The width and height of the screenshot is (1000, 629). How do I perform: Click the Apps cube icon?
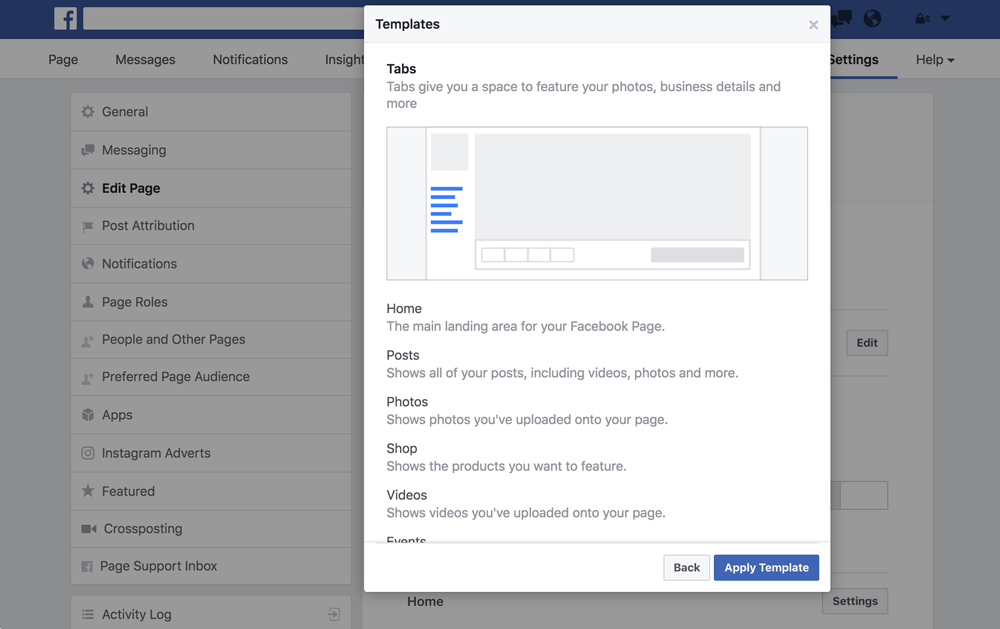pos(88,415)
